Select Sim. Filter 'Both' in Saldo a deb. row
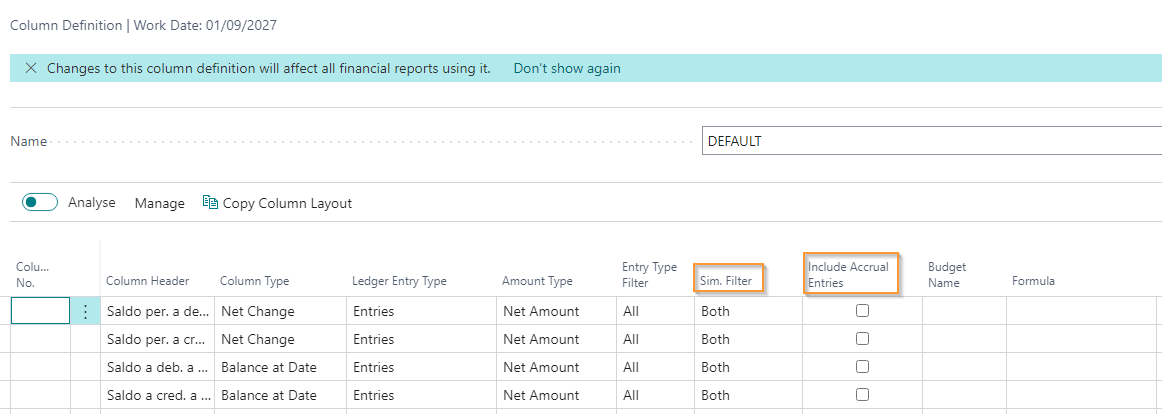The height and width of the screenshot is (414, 1162). [x=748, y=367]
